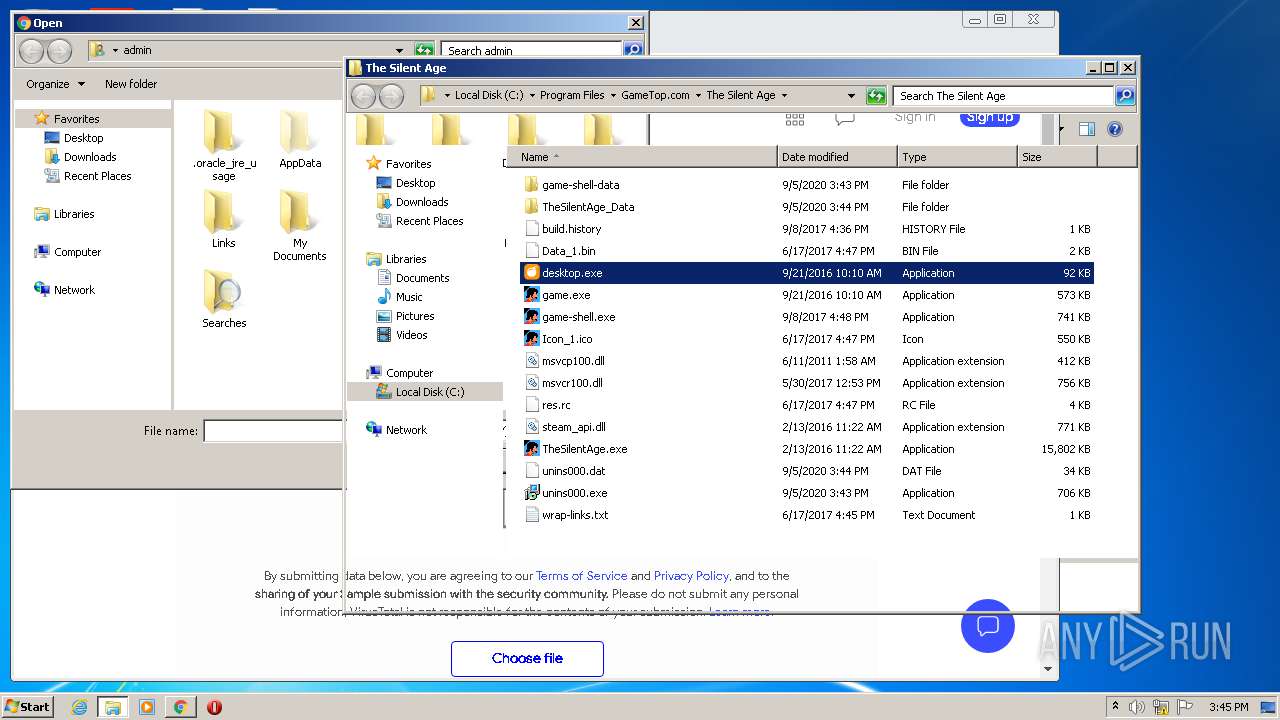Select Music library in sidebar
The height and width of the screenshot is (720, 1280).
[x=399, y=297]
